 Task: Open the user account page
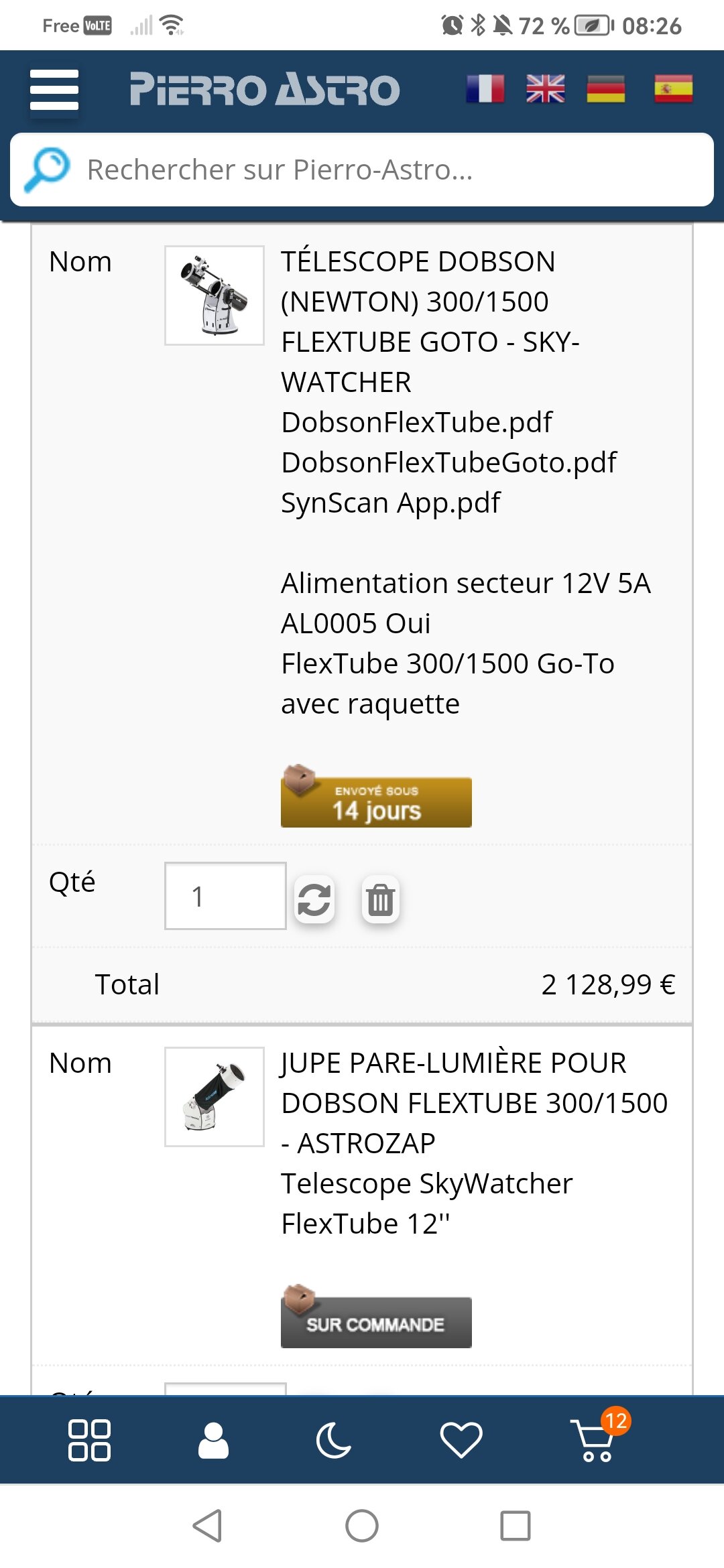(x=213, y=1440)
